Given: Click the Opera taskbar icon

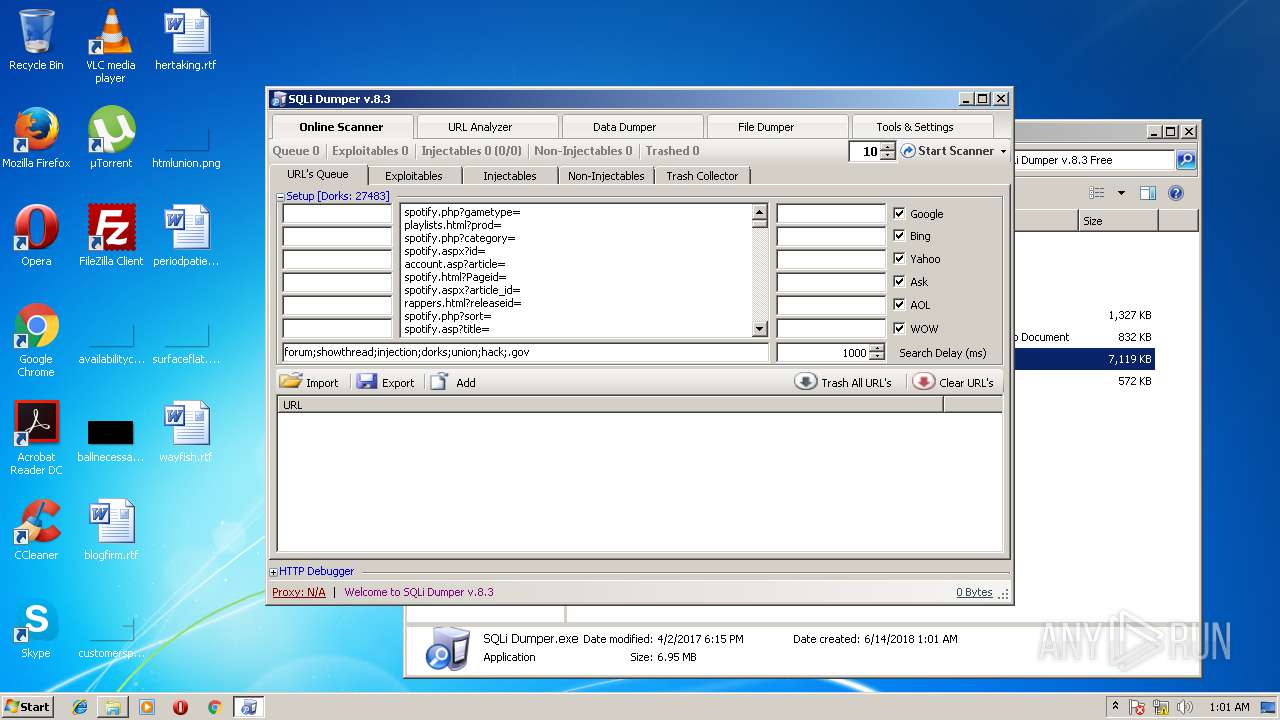Looking at the screenshot, I should (180, 707).
